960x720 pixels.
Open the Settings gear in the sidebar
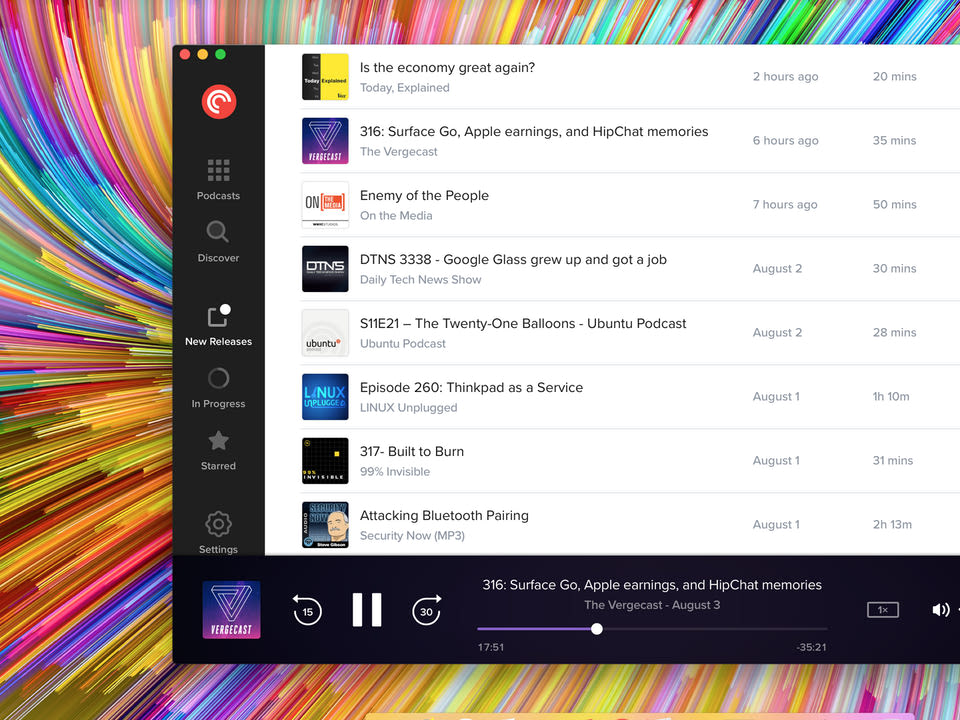point(218,528)
